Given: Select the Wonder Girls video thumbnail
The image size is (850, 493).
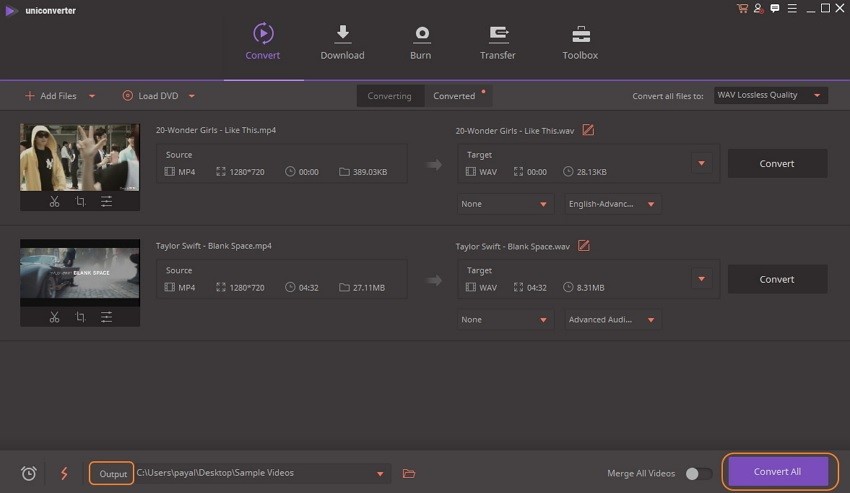Looking at the screenshot, I should pos(80,157).
